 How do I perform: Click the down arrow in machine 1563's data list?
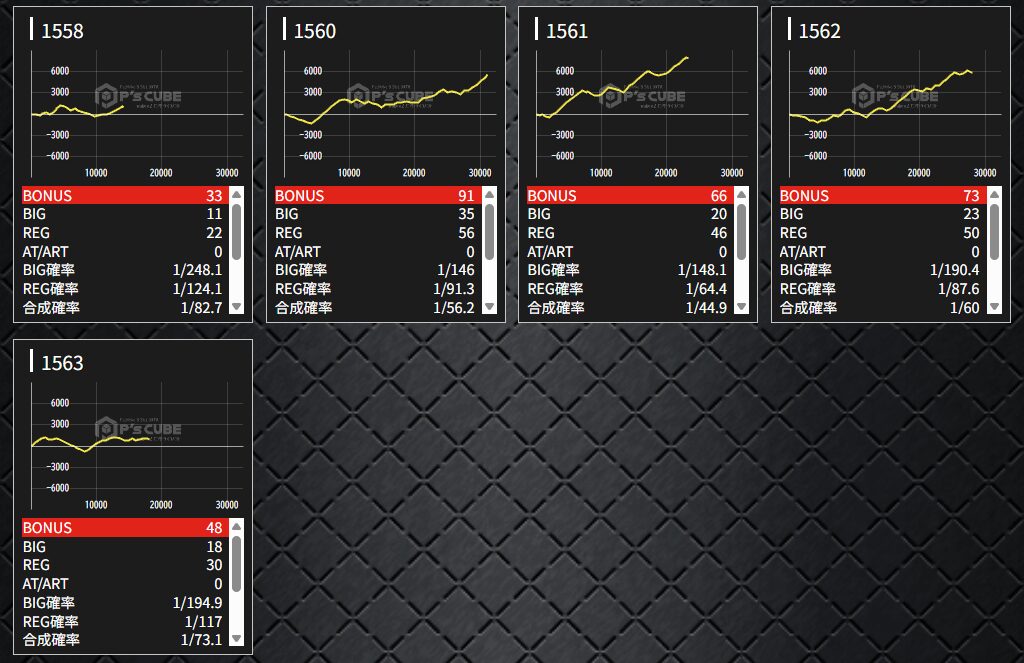(x=236, y=638)
